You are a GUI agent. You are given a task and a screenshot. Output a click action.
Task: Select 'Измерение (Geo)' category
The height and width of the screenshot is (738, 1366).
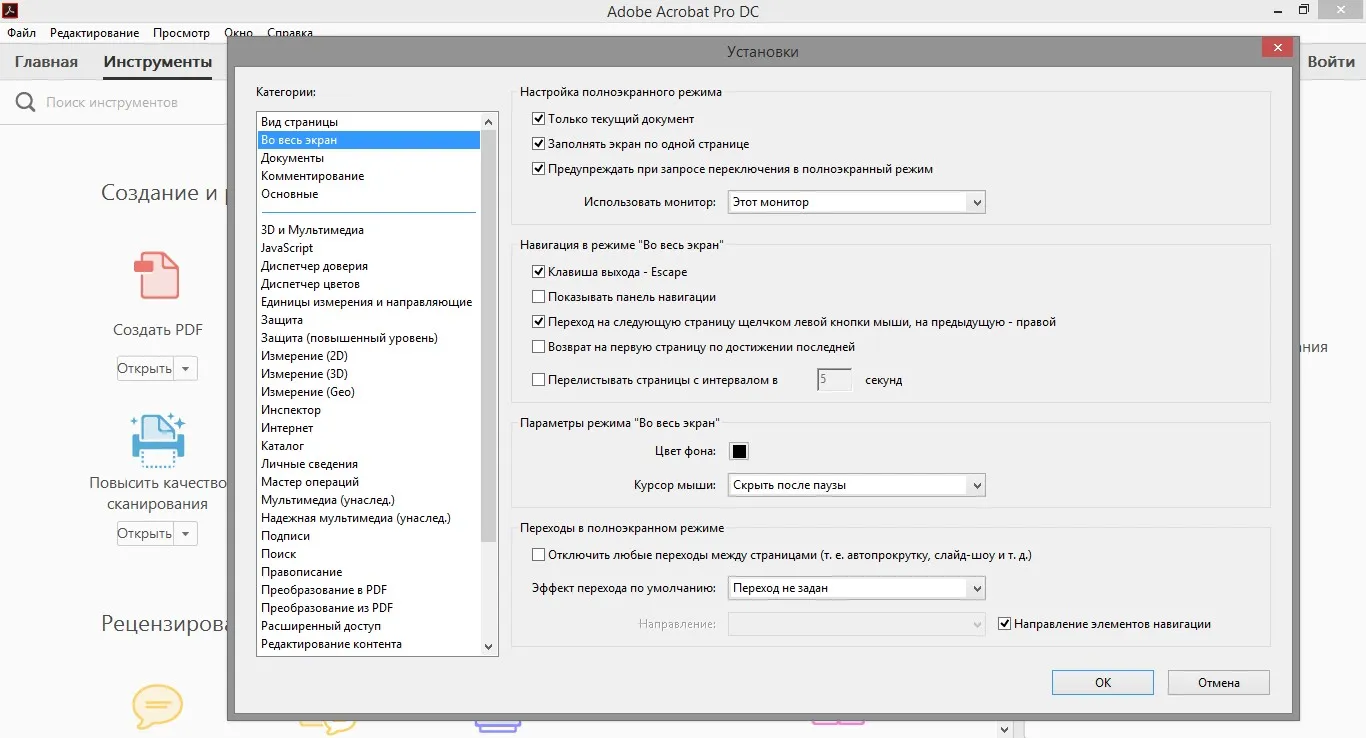click(x=369, y=392)
